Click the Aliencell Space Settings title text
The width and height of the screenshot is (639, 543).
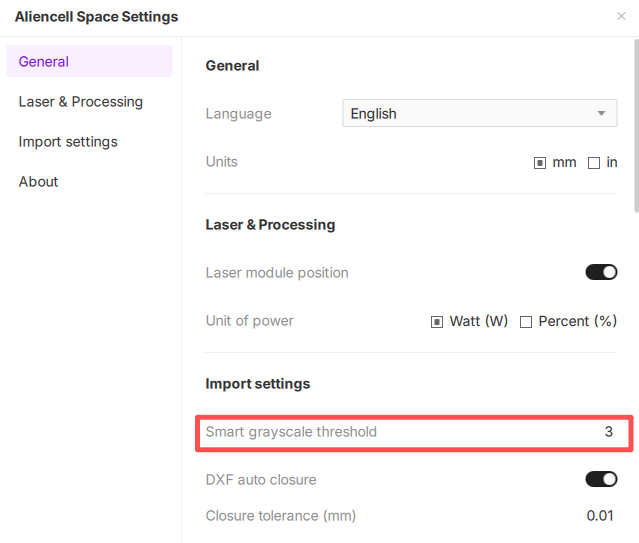pos(96,17)
